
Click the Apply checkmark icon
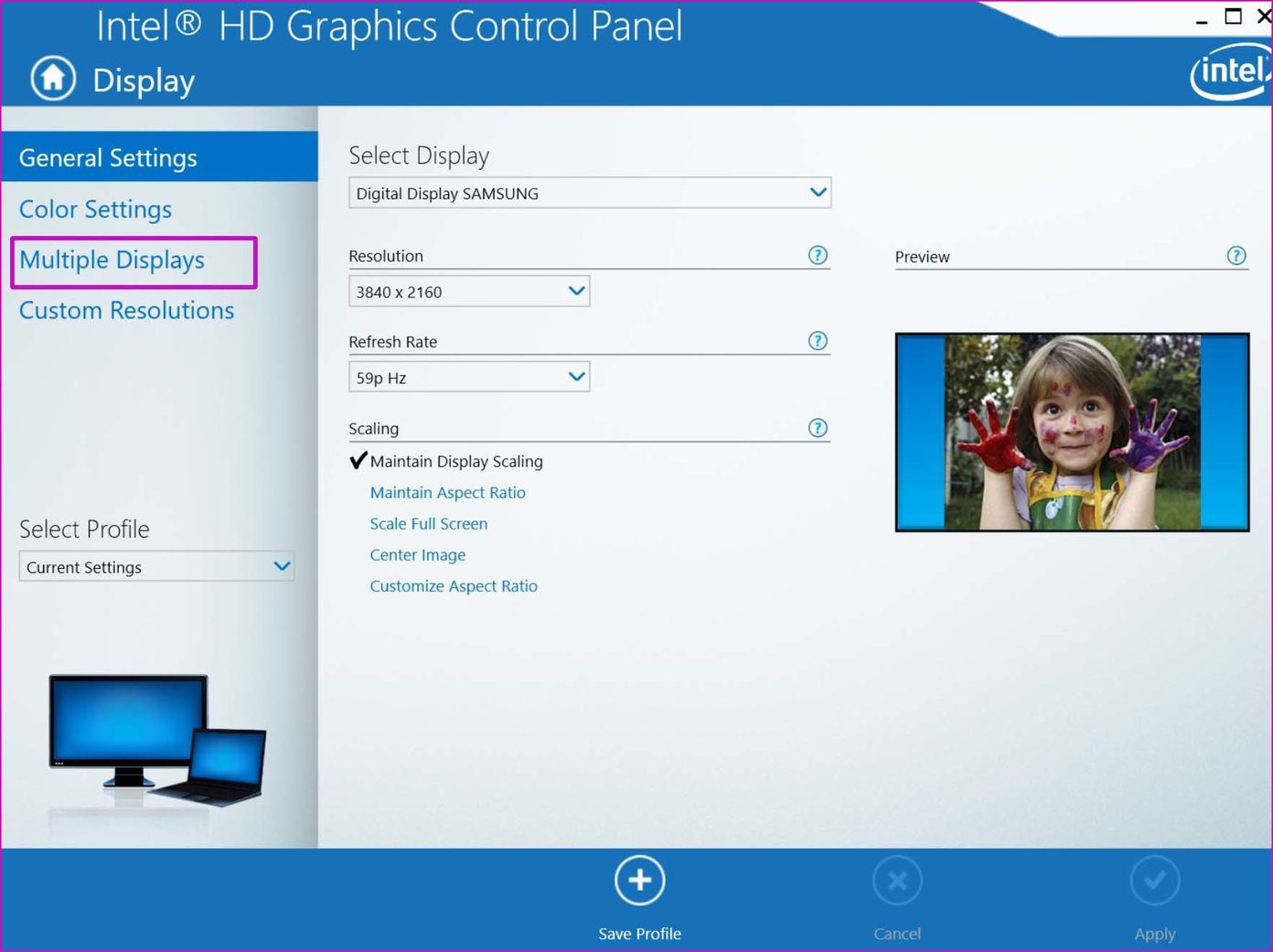point(1155,880)
